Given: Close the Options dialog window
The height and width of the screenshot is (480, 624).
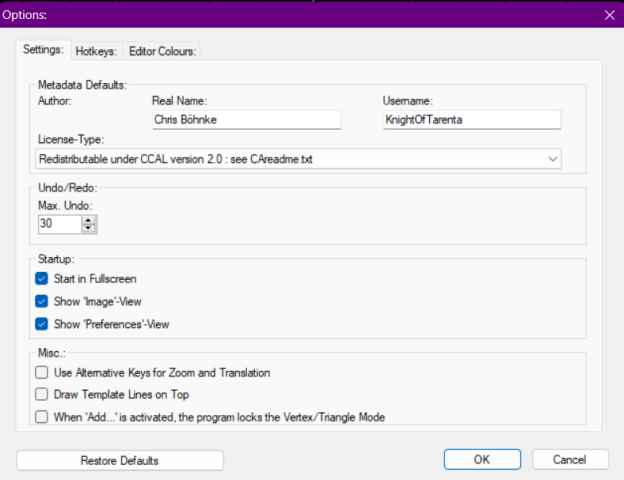Looking at the screenshot, I should tap(610, 15).
